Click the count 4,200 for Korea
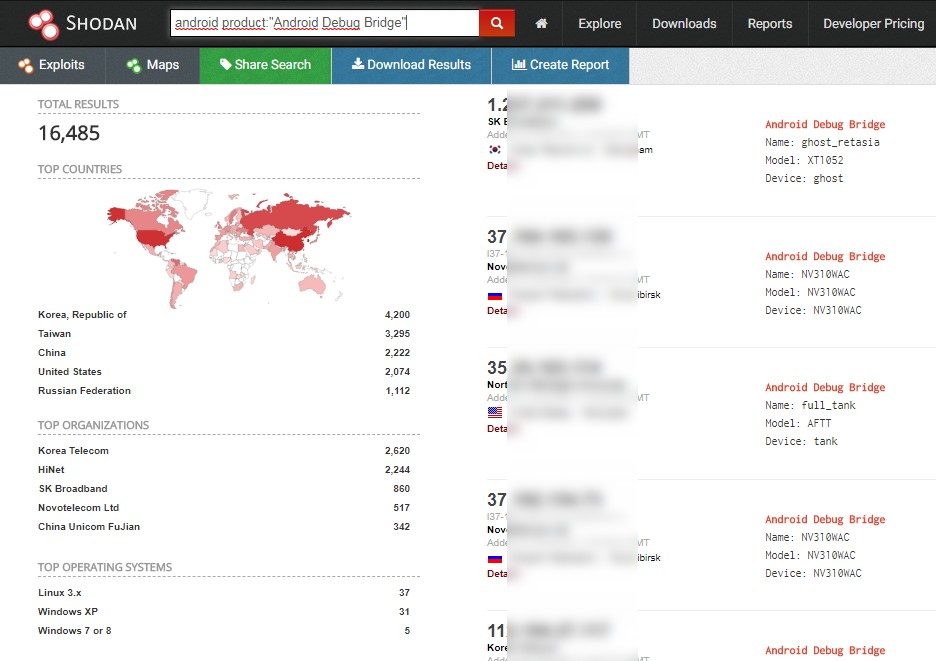 (398, 315)
